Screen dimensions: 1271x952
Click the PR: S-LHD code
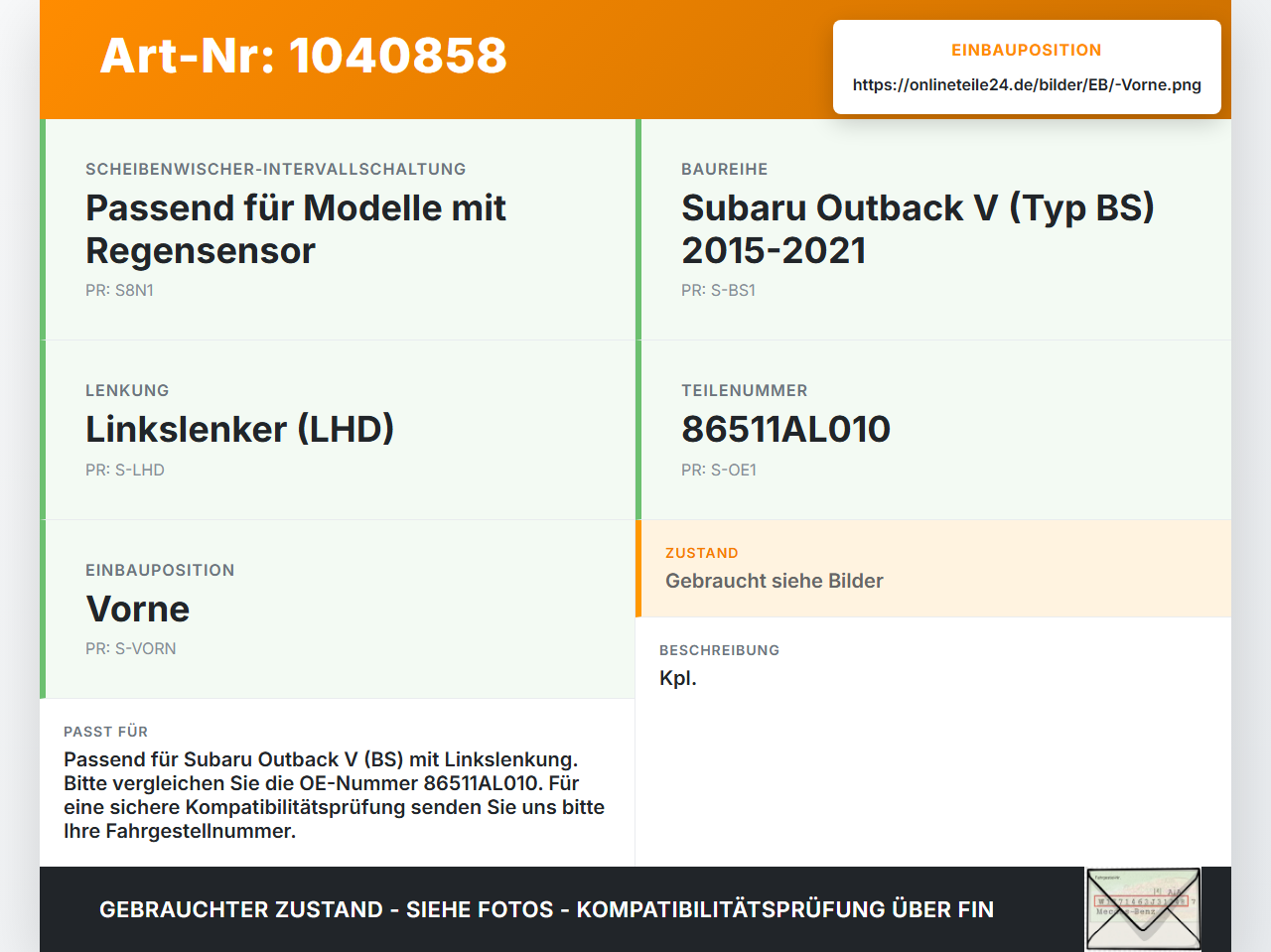pos(125,470)
